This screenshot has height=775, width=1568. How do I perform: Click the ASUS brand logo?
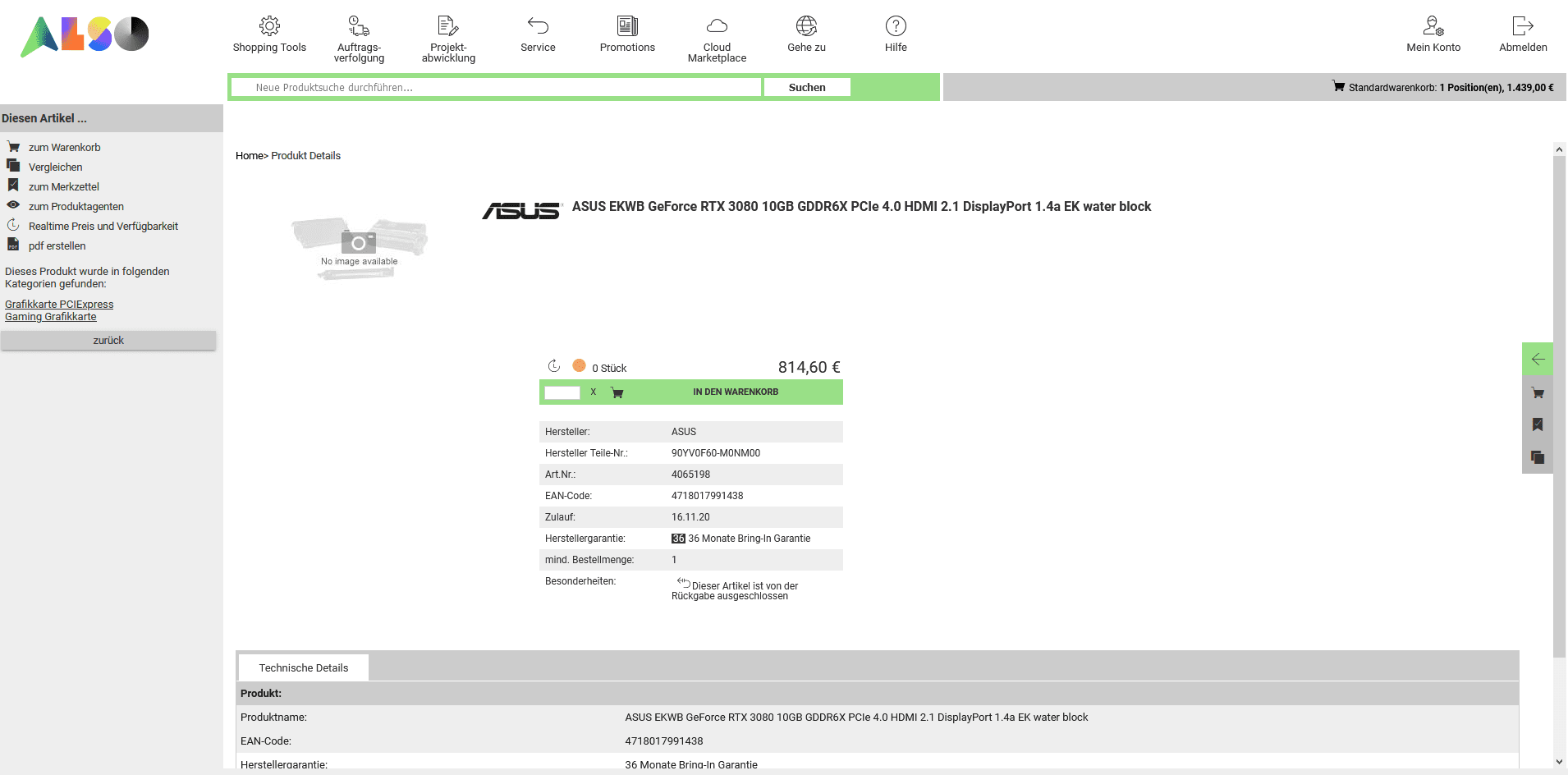pos(521,211)
